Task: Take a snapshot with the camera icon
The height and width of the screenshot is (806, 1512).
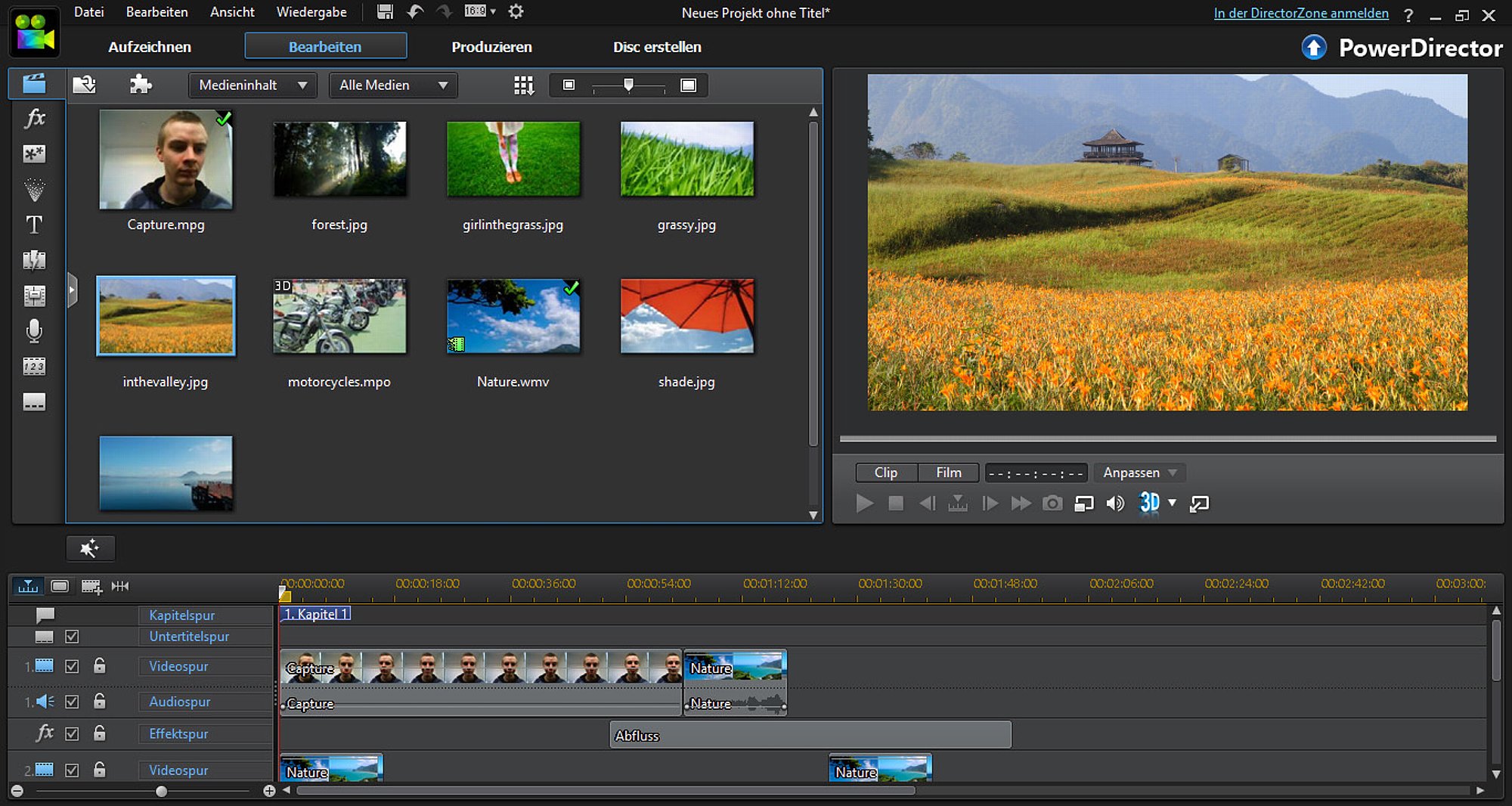Action: (1052, 504)
